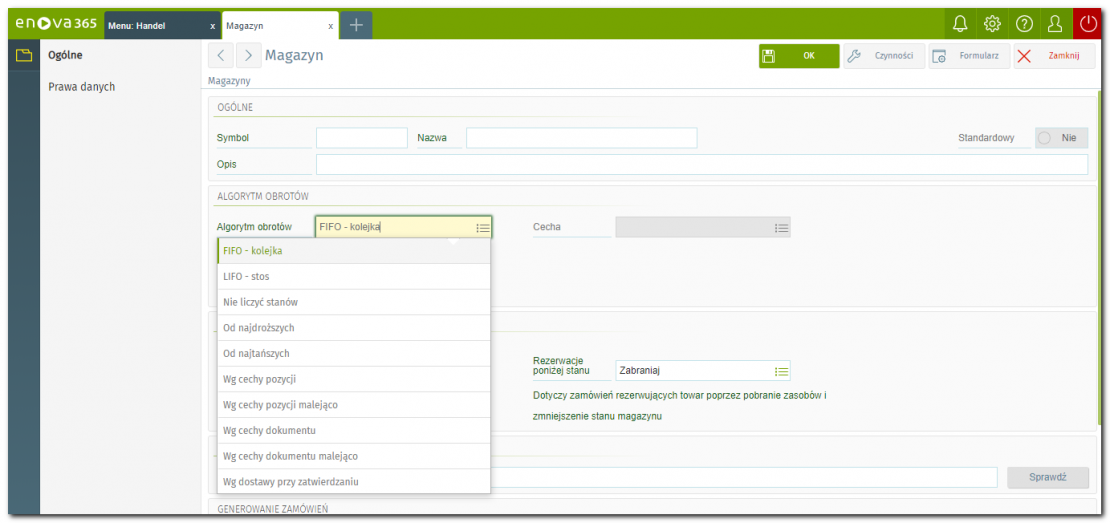1110x523 pixels.
Task: Click the red power logout icon
Action: pyautogui.click(x=1089, y=24)
